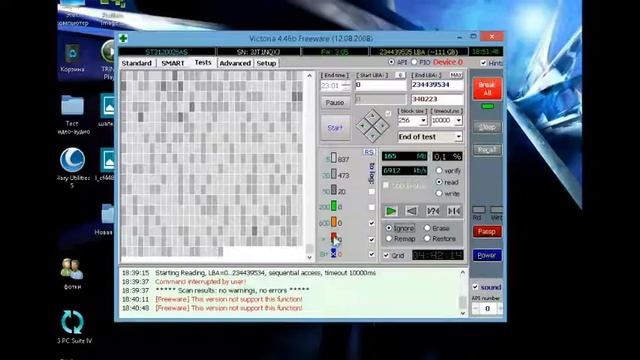Click the Recall button

487,150
